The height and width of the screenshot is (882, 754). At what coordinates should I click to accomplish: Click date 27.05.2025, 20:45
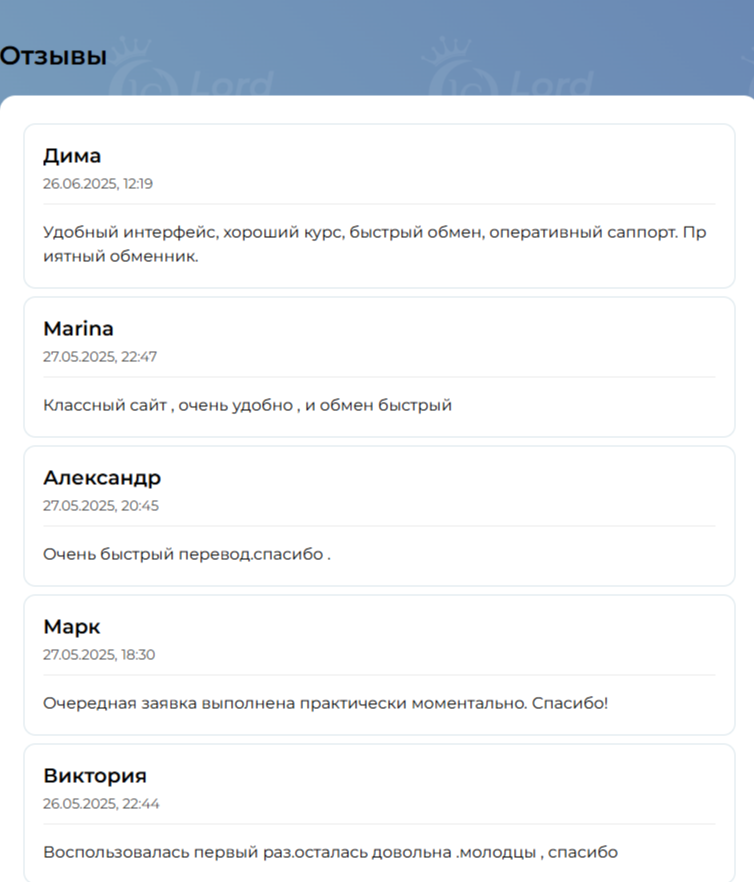101,506
